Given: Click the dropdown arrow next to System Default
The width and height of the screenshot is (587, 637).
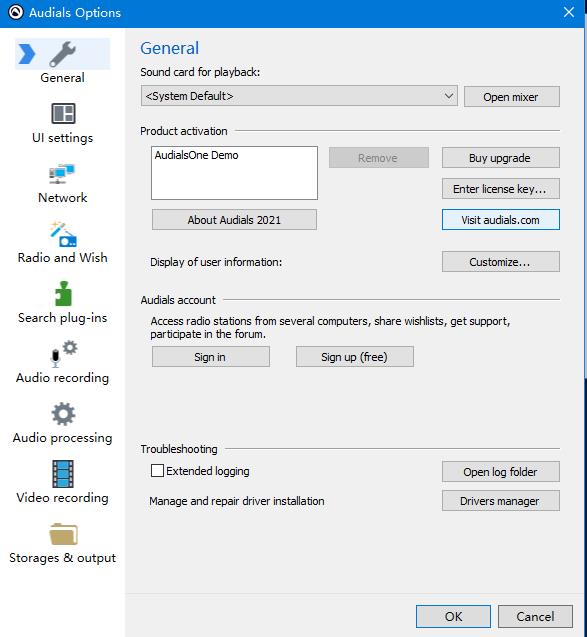Looking at the screenshot, I should pos(448,96).
